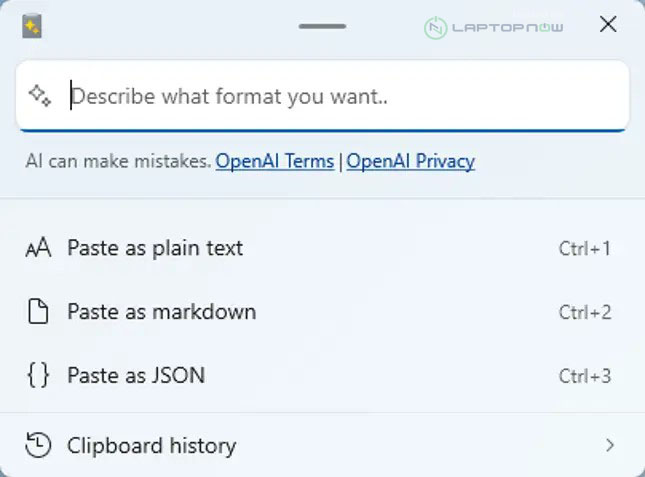645x477 pixels.
Task: Close the Advanced Paste window
Action: [x=607, y=25]
